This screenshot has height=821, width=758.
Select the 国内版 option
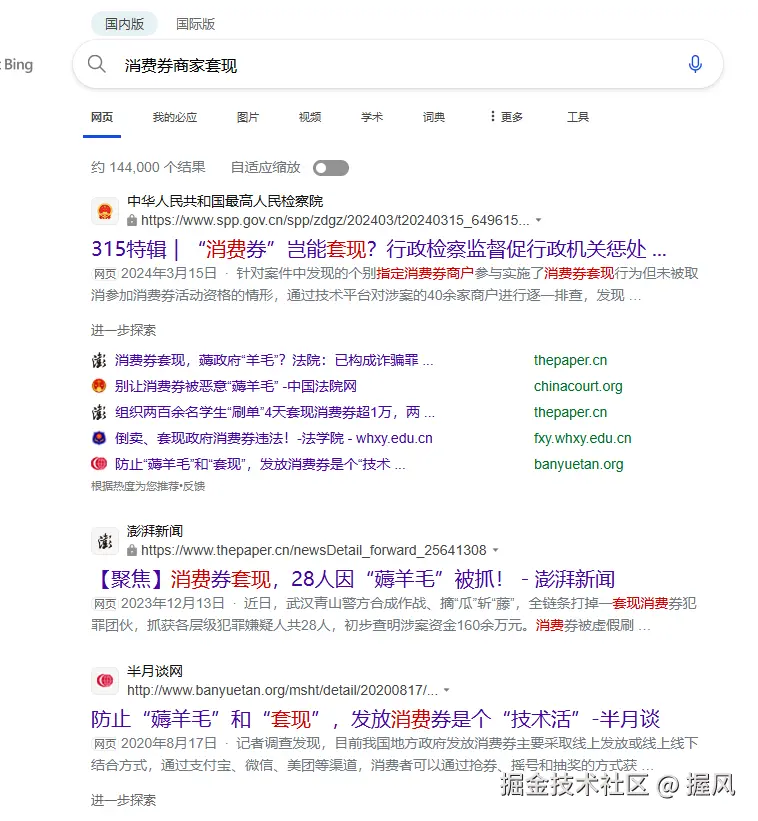click(124, 24)
